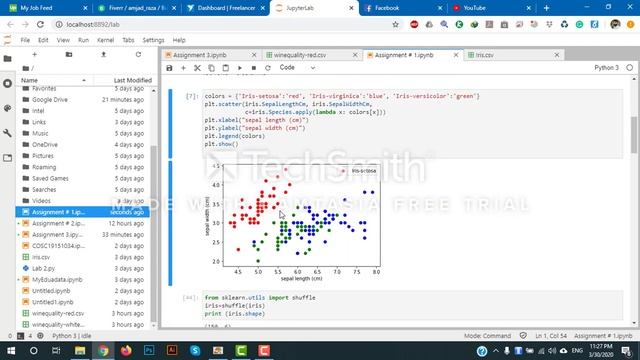Open the View menu
The image size is (640, 360).
63,40
